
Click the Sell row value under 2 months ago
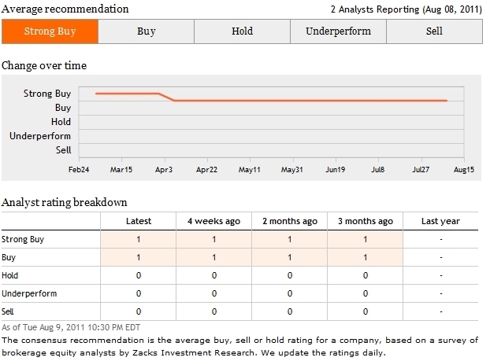[x=290, y=312]
